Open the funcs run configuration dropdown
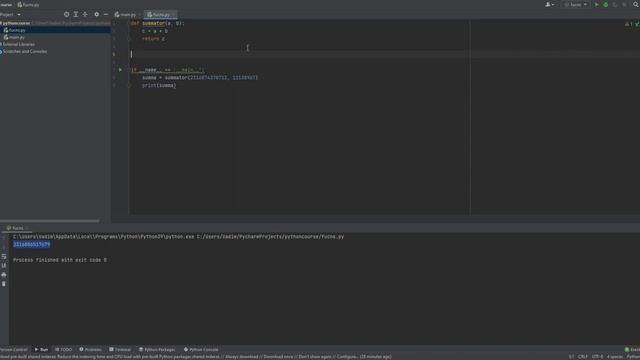 pyautogui.click(x=576, y=4)
